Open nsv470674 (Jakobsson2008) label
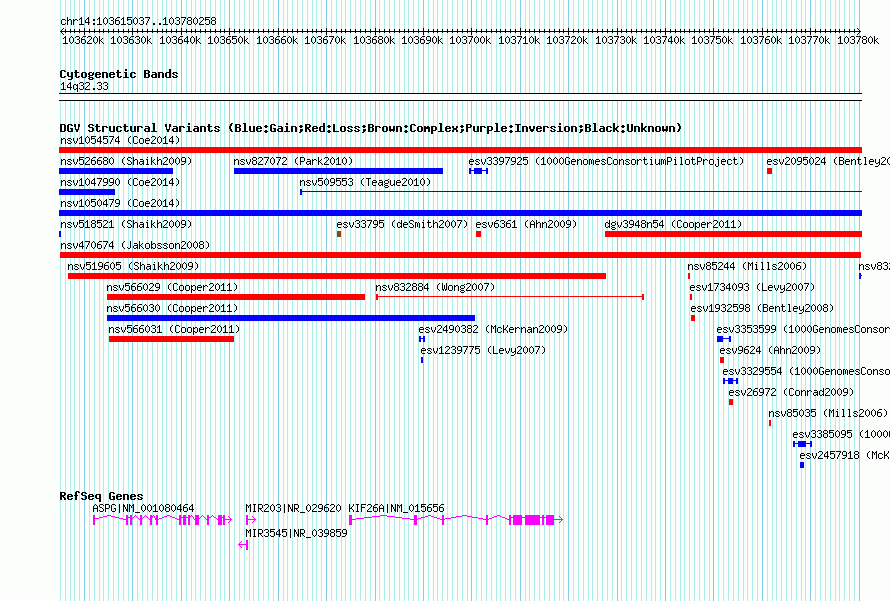This screenshot has height=601, width=890. tap(135, 245)
